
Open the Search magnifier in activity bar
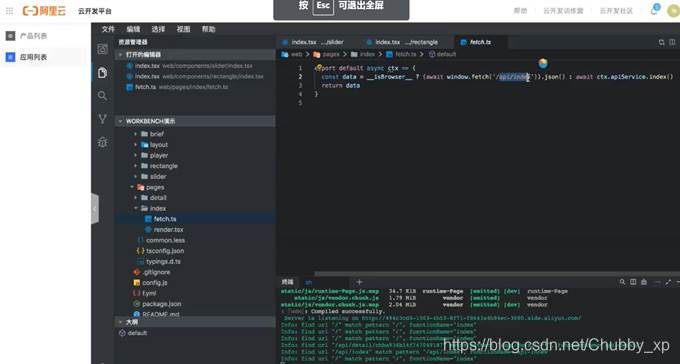click(102, 95)
